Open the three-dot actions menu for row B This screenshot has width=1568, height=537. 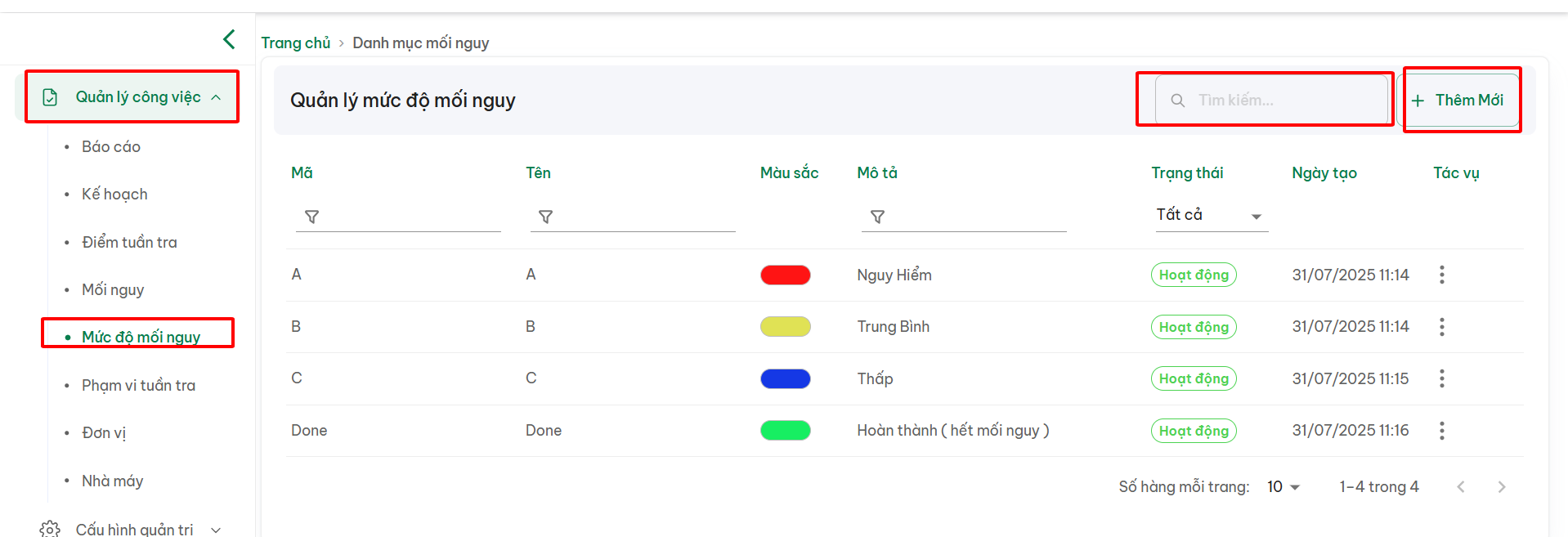point(1441,327)
